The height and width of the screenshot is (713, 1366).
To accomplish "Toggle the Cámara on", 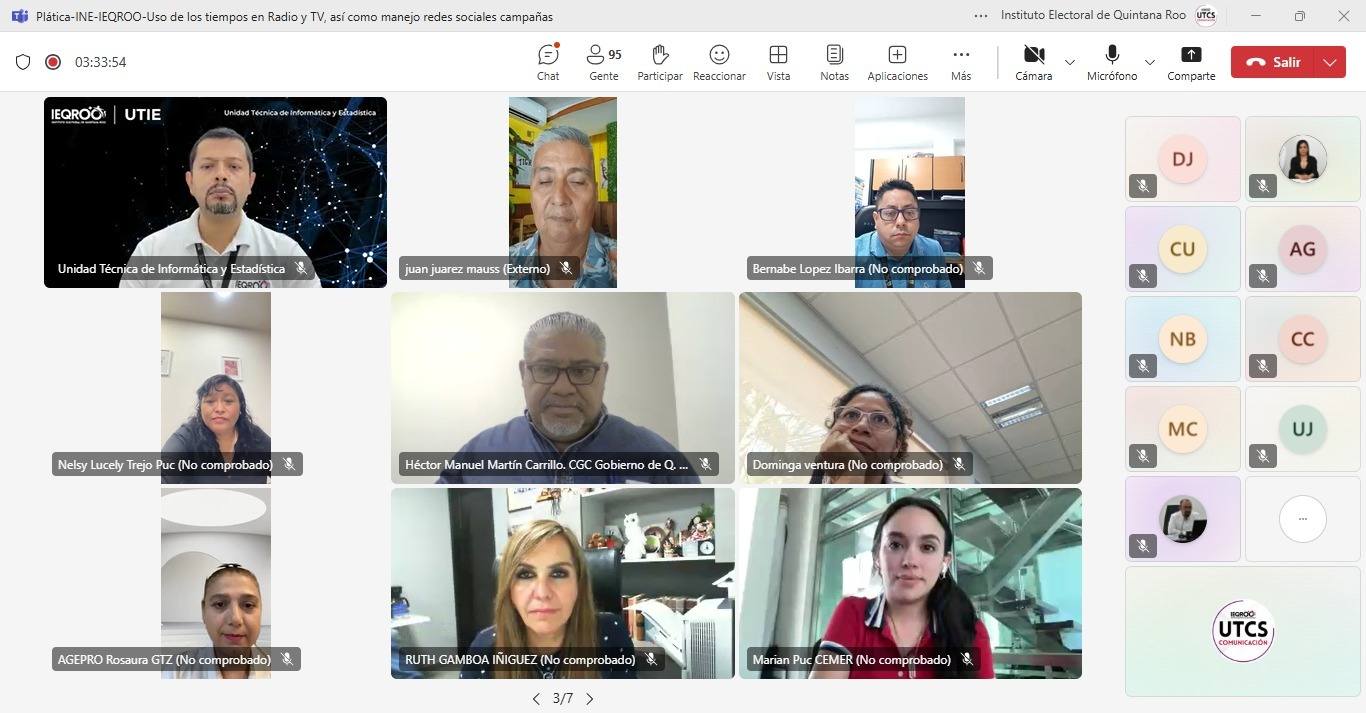I will point(1033,62).
